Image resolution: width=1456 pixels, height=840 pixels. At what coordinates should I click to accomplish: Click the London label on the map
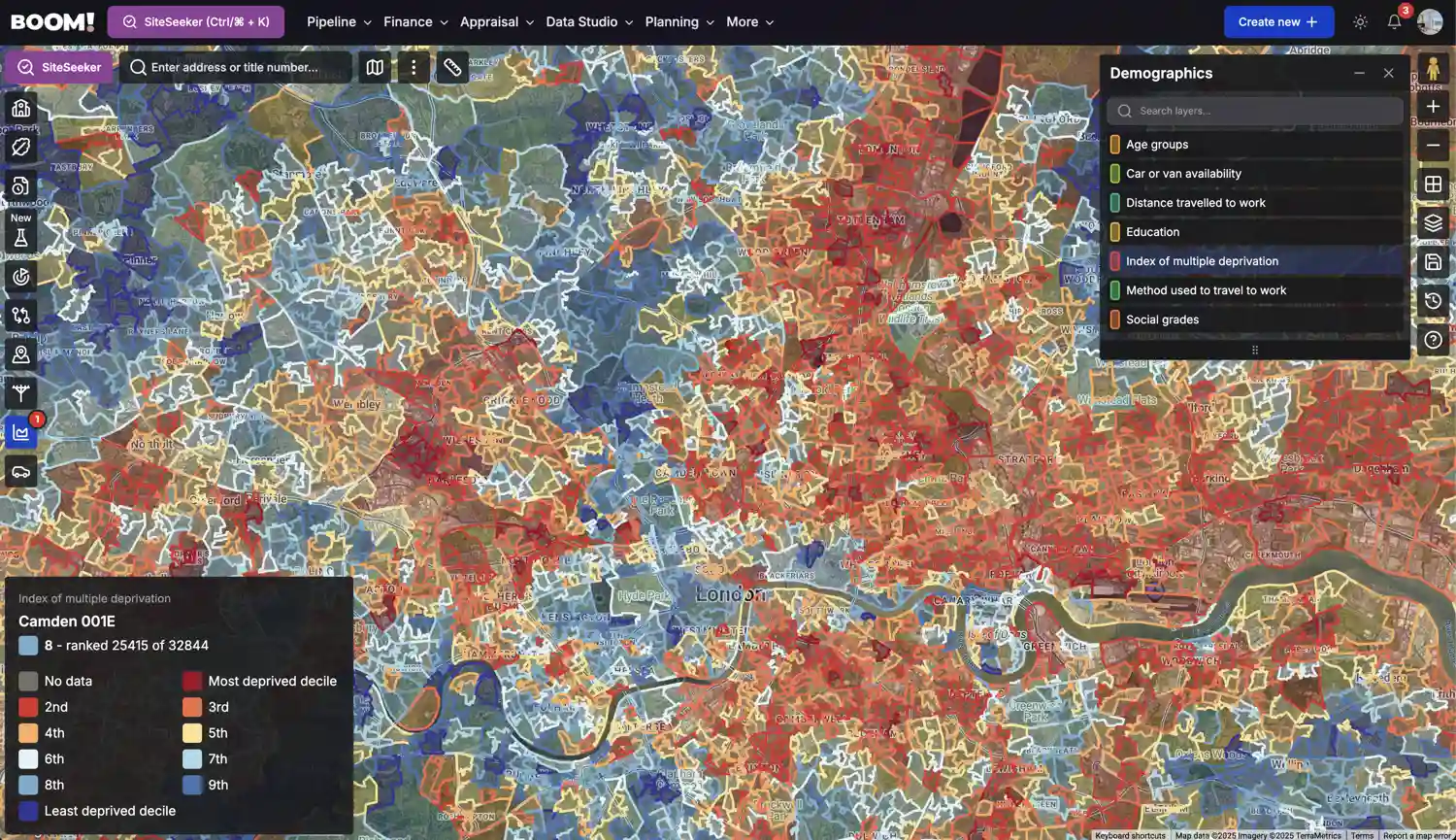click(x=731, y=593)
